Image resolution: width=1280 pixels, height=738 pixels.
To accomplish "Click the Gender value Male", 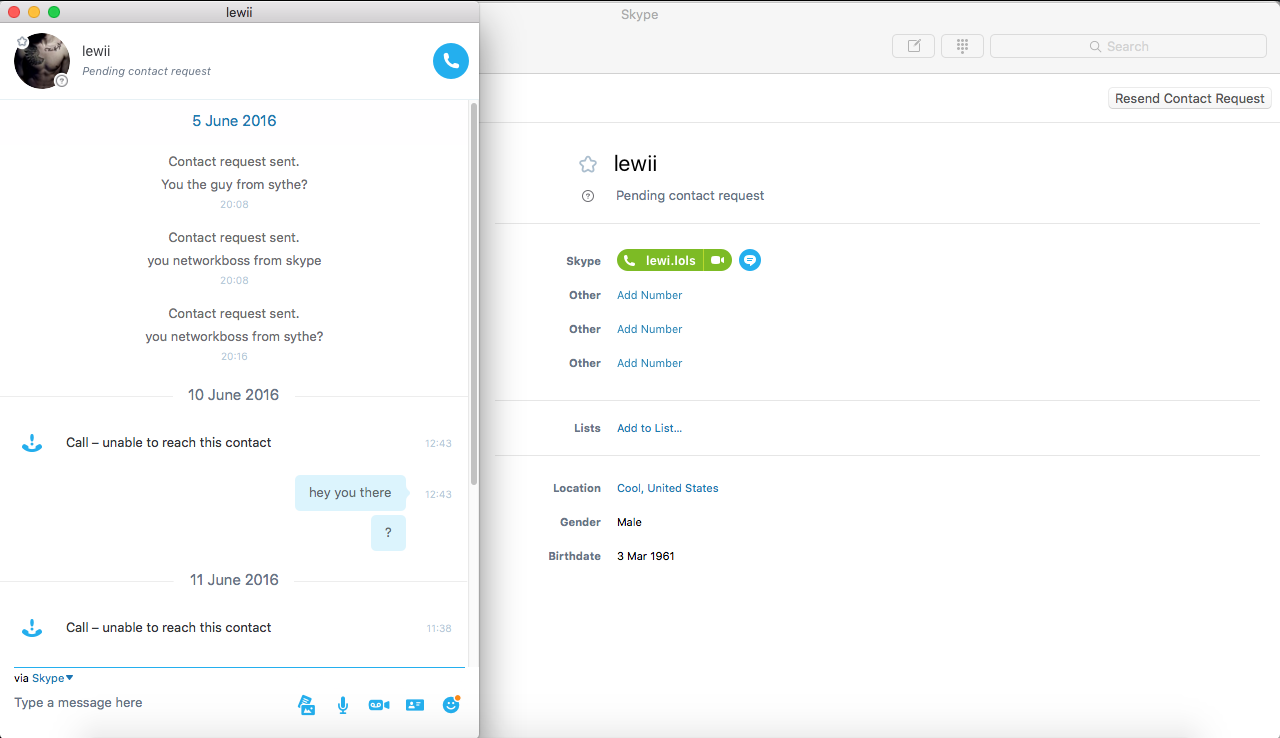I will tap(629, 522).
